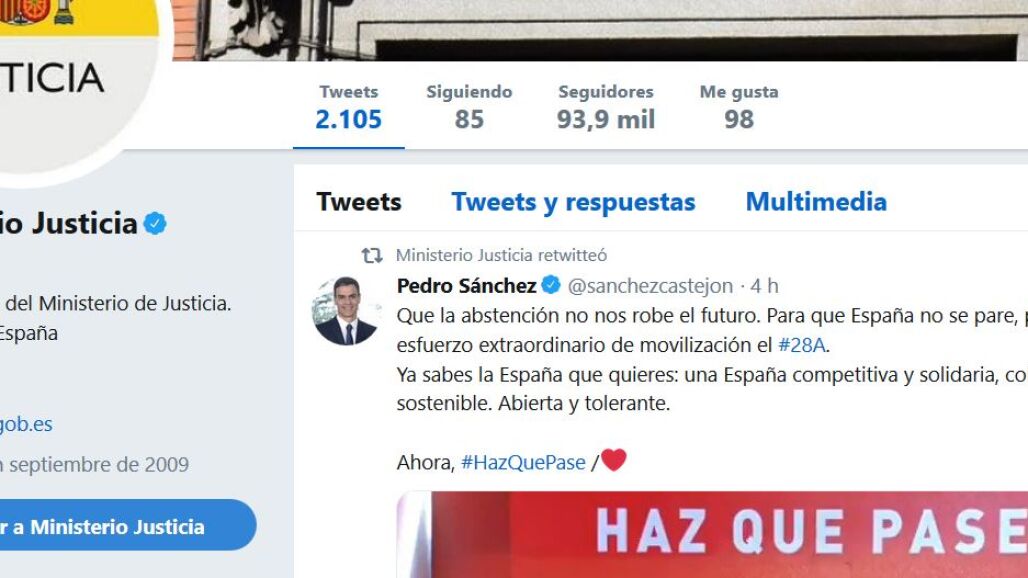Click the #28A hashtag
The width and height of the screenshot is (1028, 578).
coord(801,345)
